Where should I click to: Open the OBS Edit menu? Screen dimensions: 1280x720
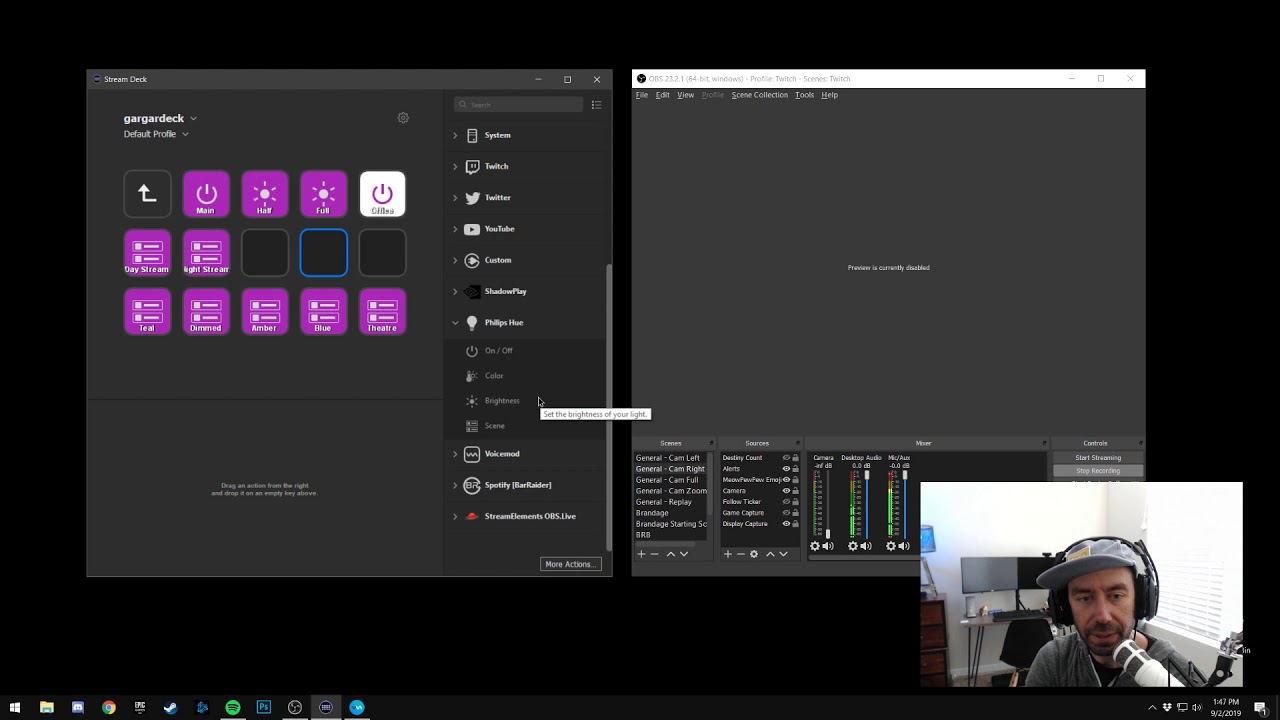(662, 95)
